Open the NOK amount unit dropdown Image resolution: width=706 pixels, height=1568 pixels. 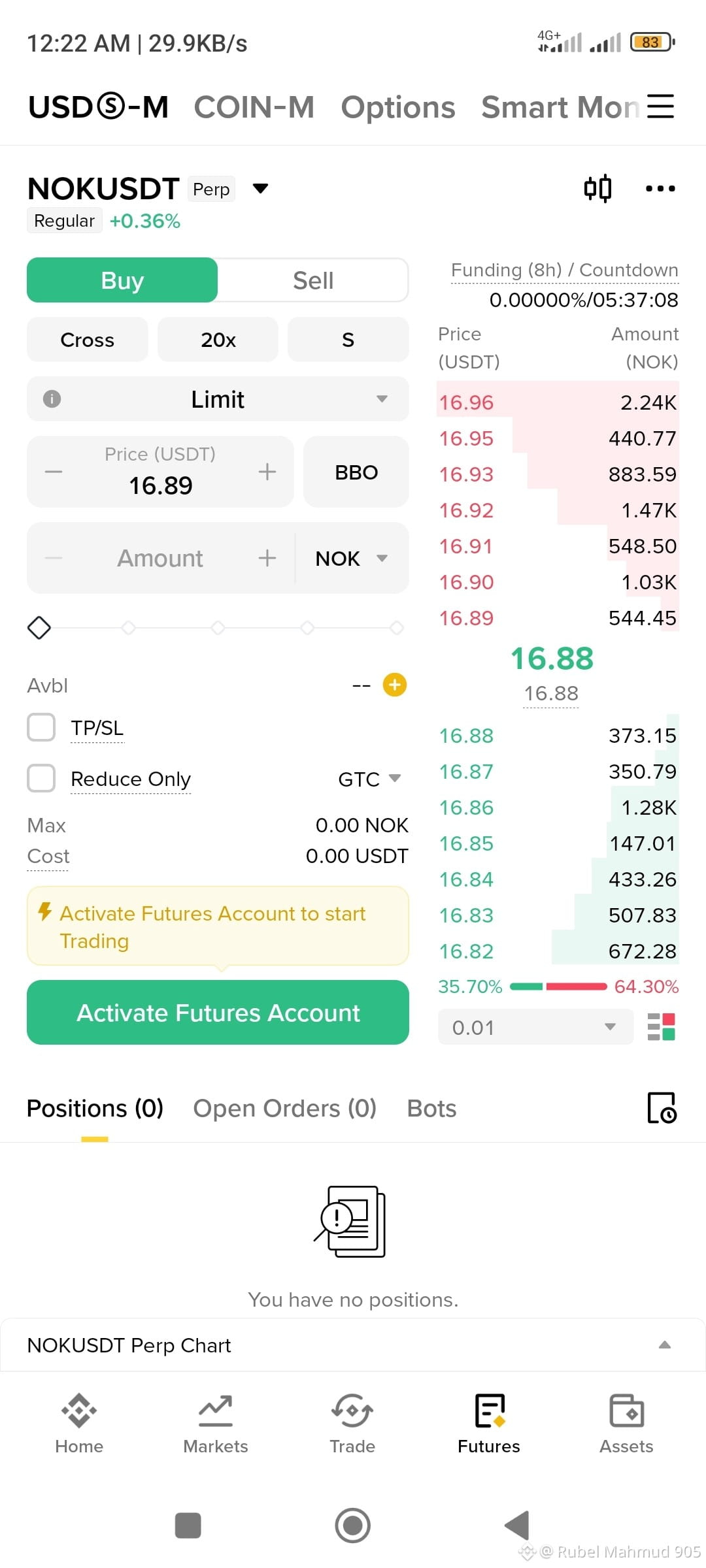[x=352, y=558]
